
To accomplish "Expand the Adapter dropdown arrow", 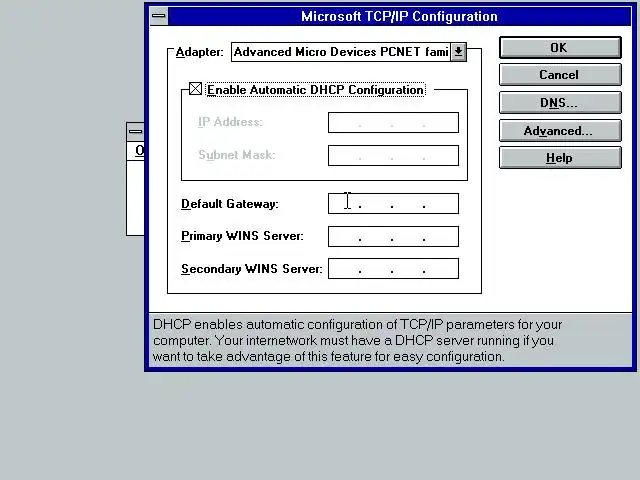I will click(x=458, y=52).
